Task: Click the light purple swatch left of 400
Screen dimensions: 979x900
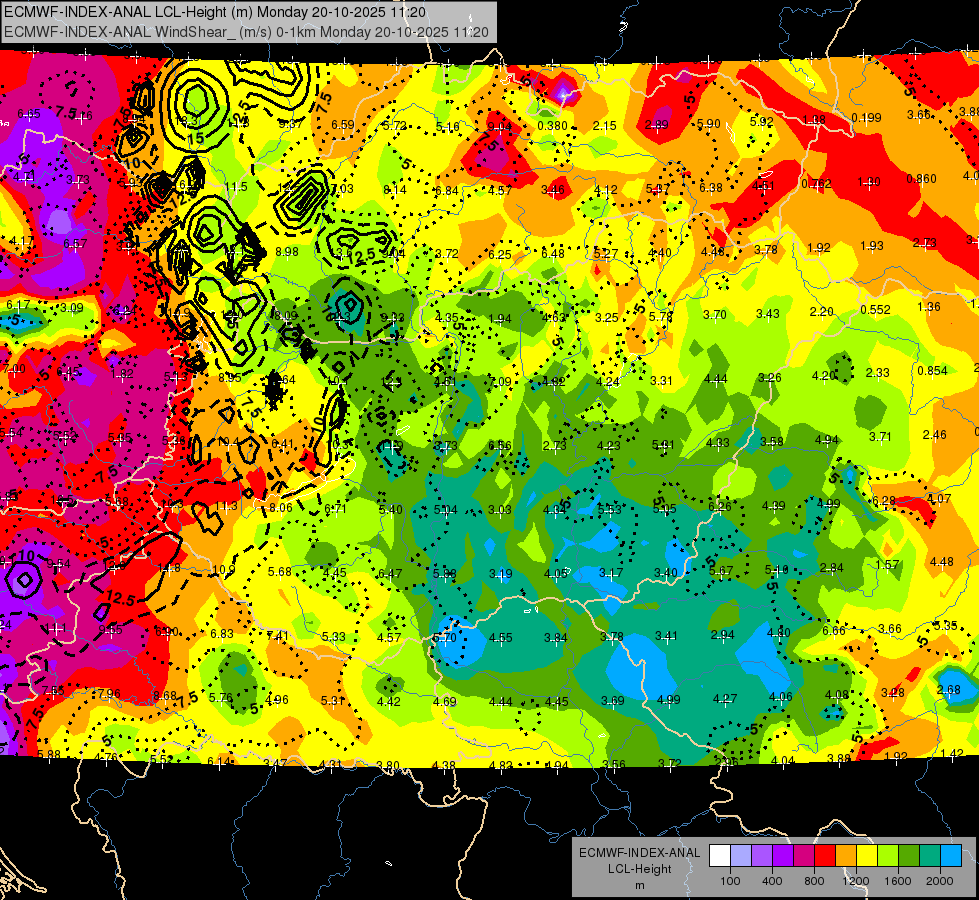Action: tap(762, 856)
